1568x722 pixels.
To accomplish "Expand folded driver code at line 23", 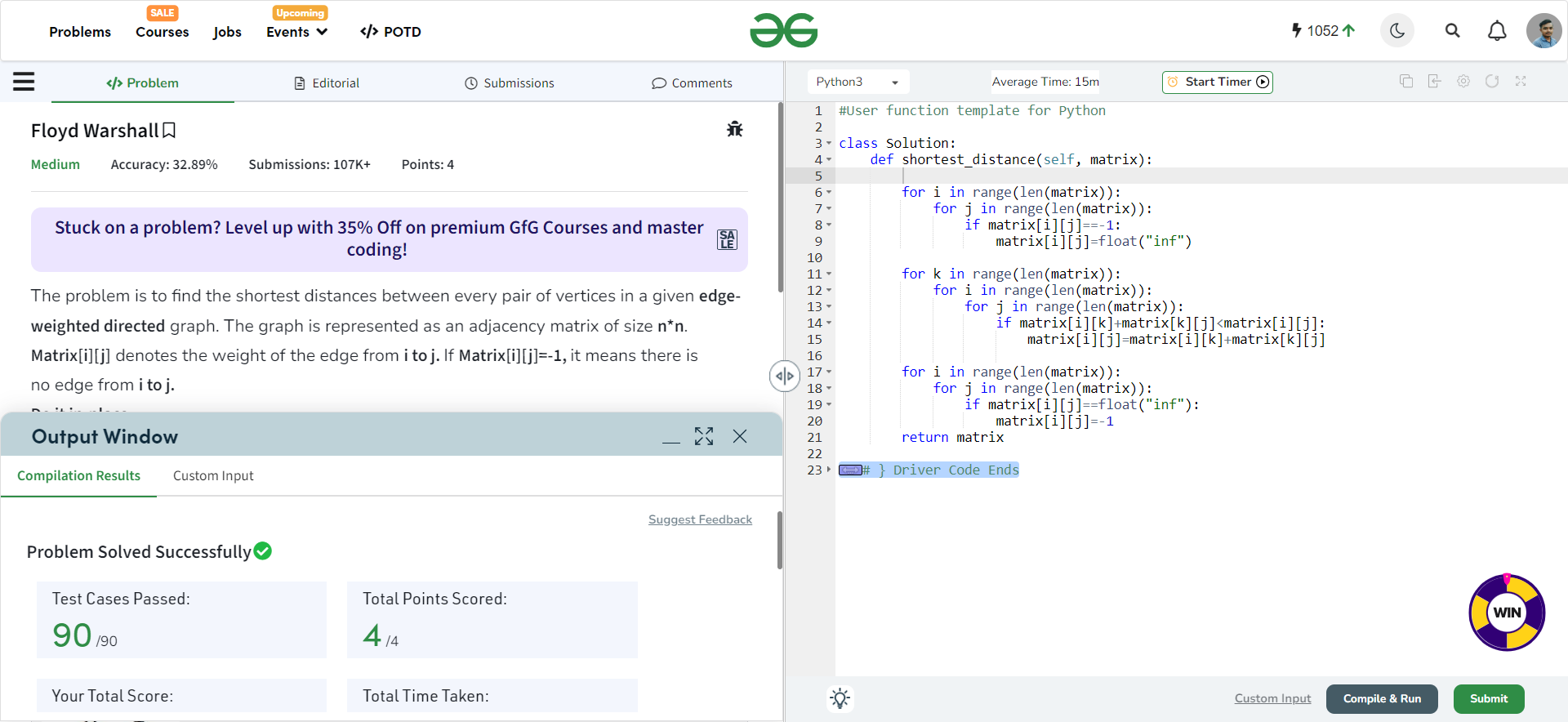I will coord(829,470).
